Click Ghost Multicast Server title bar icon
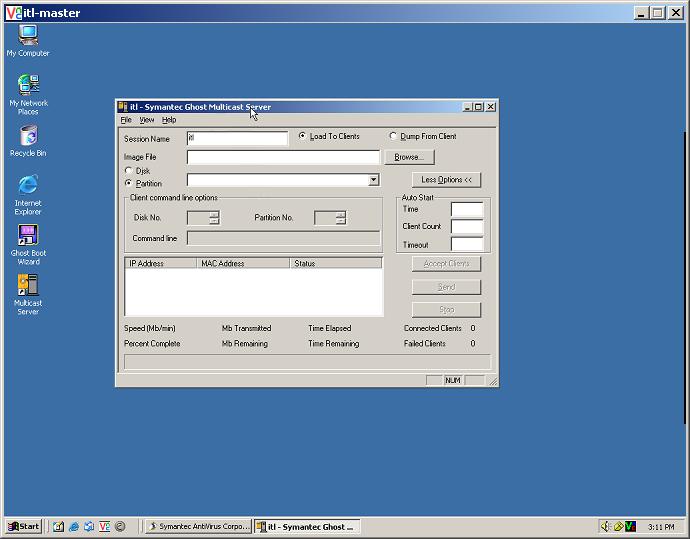 (x=123, y=107)
